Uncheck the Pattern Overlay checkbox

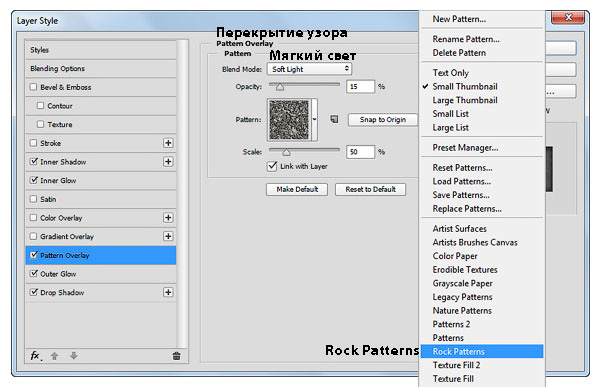pyautogui.click(x=34, y=255)
